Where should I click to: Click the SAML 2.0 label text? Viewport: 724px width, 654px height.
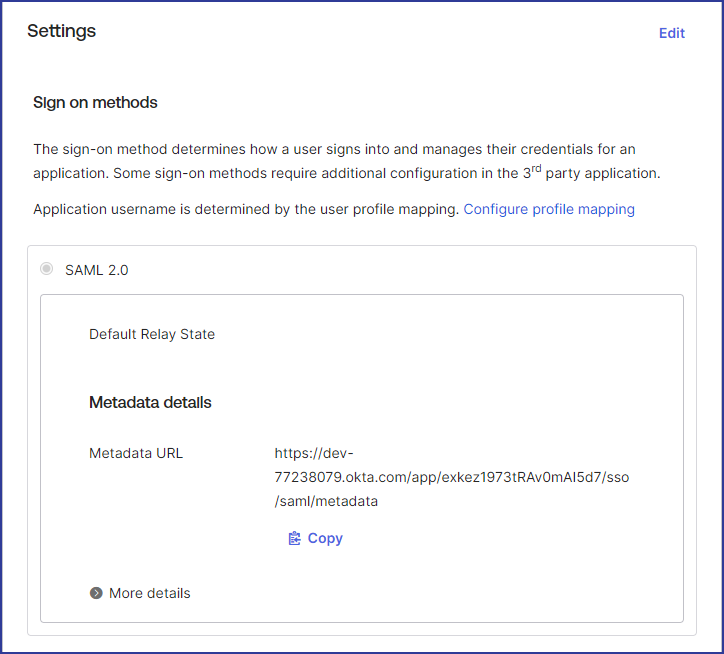point(96,269)
